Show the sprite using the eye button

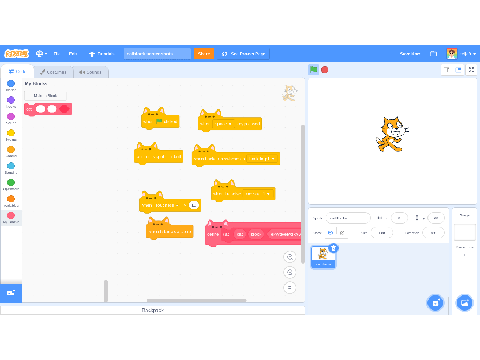point(330,233)
